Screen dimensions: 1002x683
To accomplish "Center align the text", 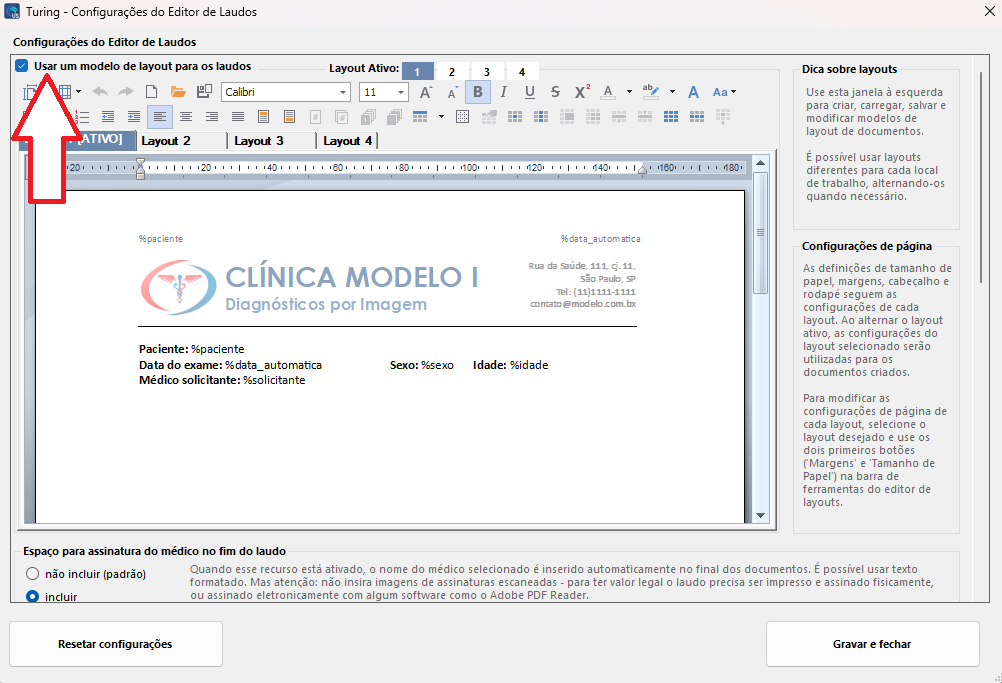I will coord(186,117).
